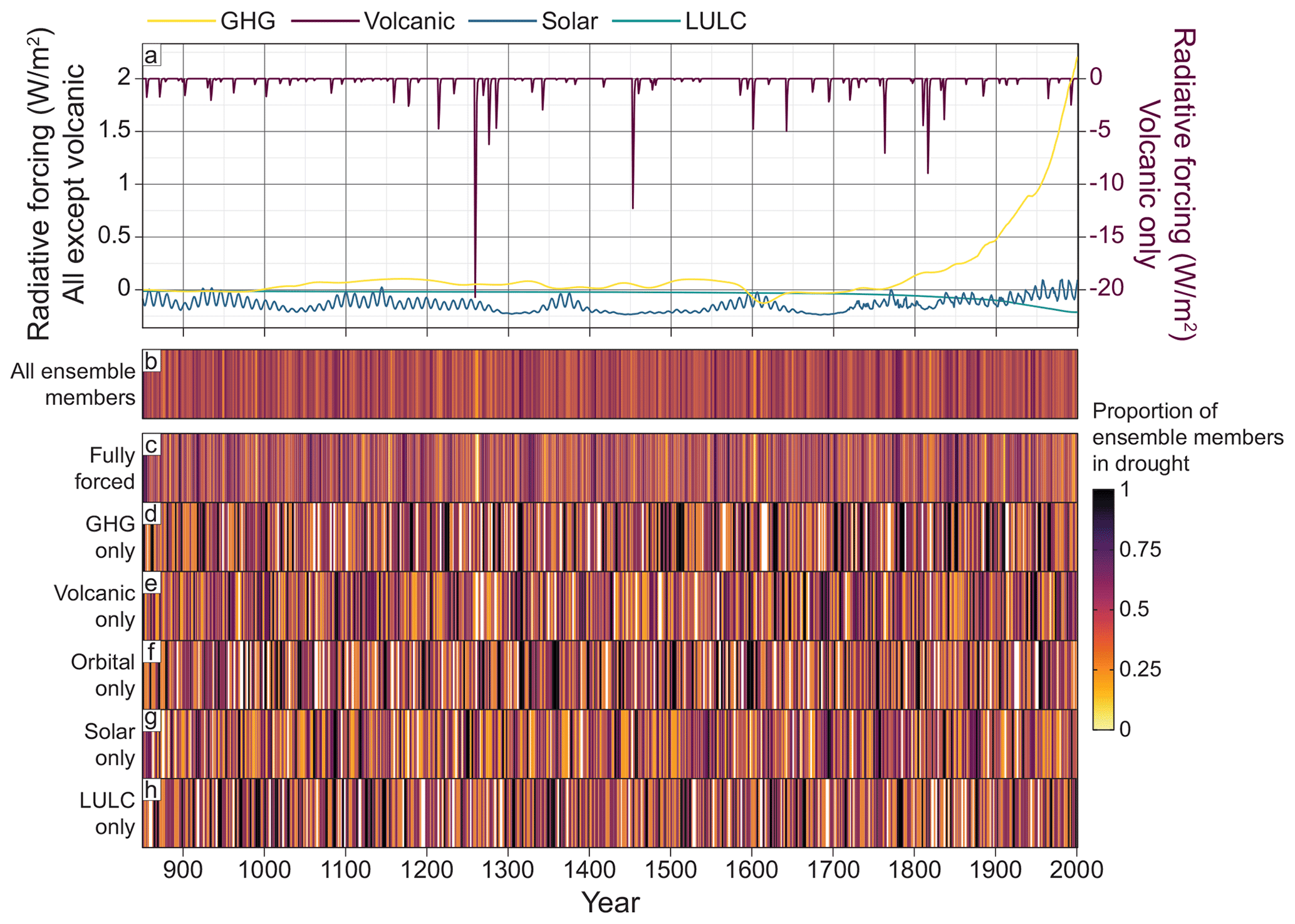The width and height of the screenshot is (1295, 924).
Task: Click the panel 'b' letter label
Action: [151, 361]
